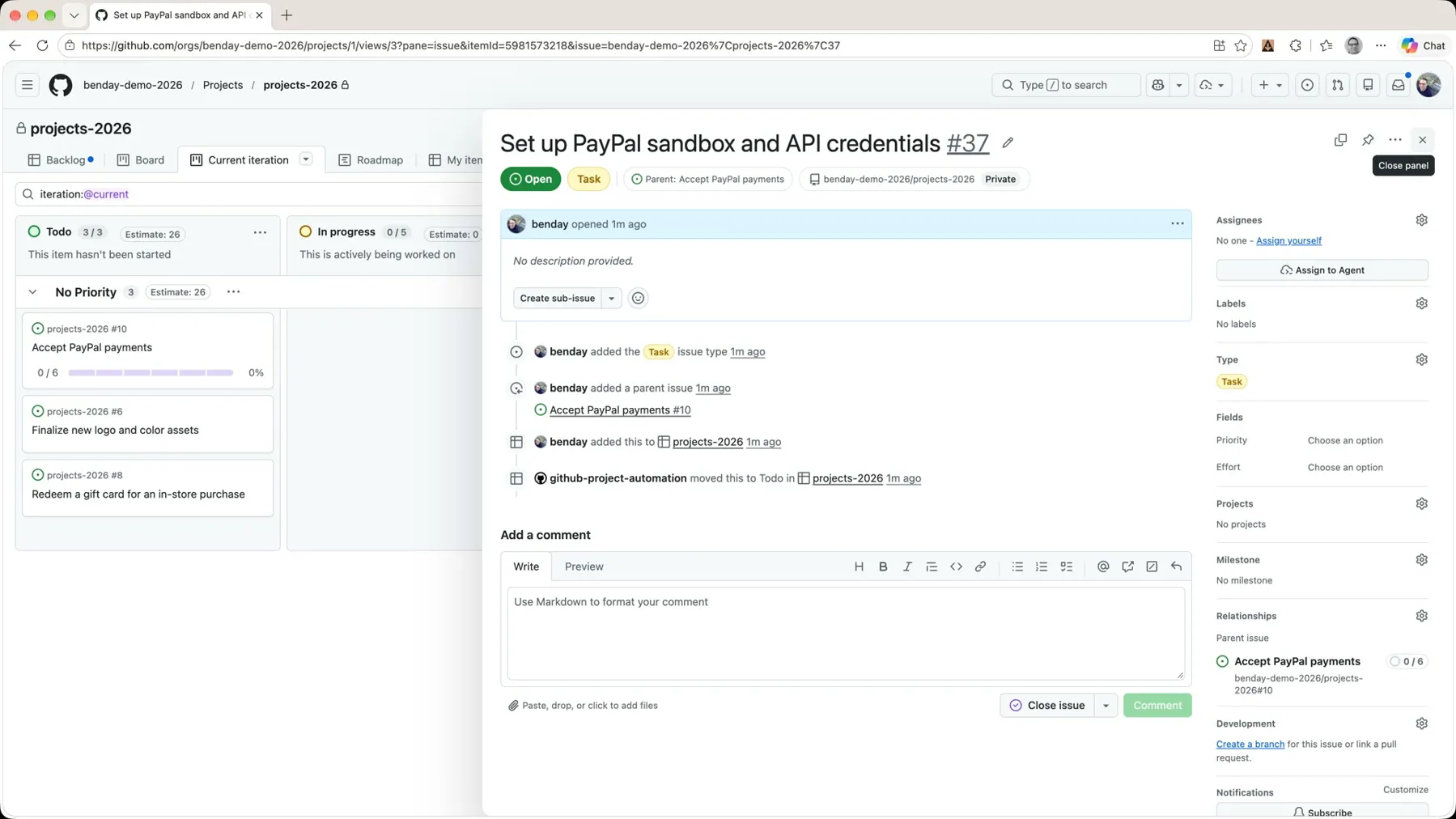
Task: Switch to the Preview tab of the comment
Action: point(584,567)
